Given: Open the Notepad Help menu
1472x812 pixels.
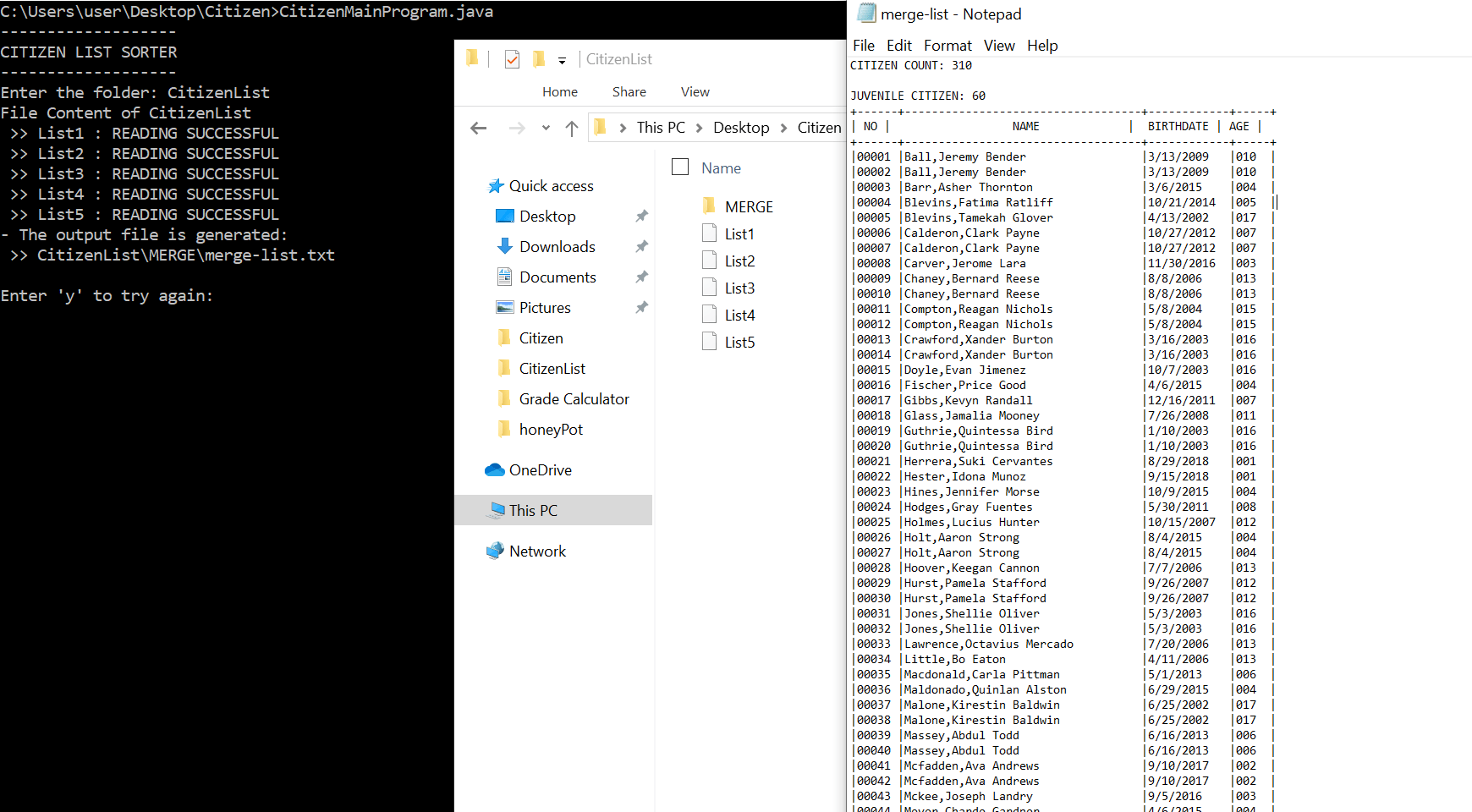Looking at the screenshot, I should pos(1042,46).
